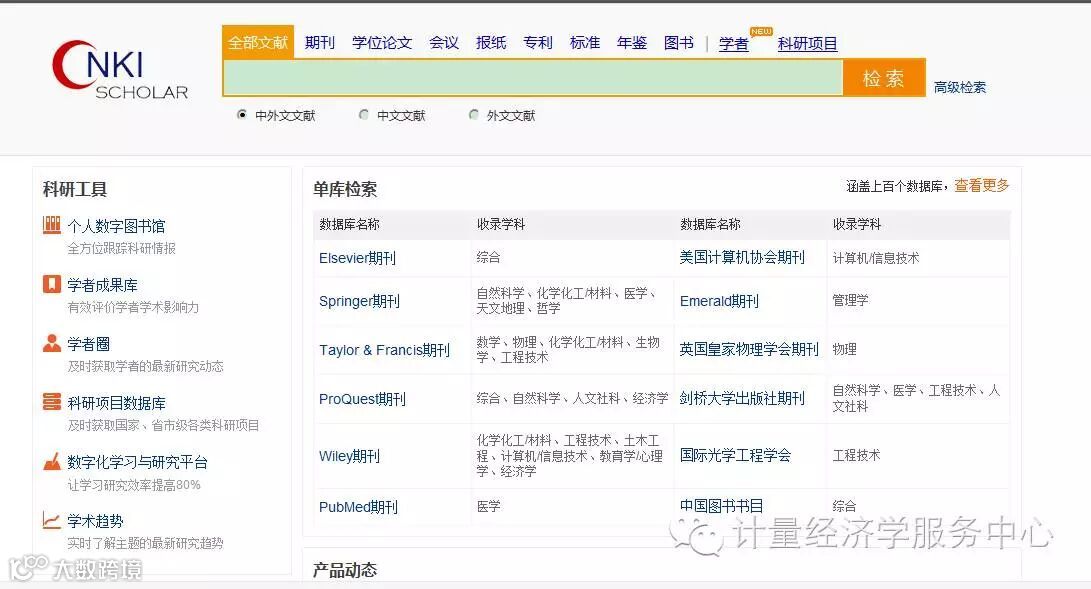Click the 单库检索 section heading

[344, 189]
